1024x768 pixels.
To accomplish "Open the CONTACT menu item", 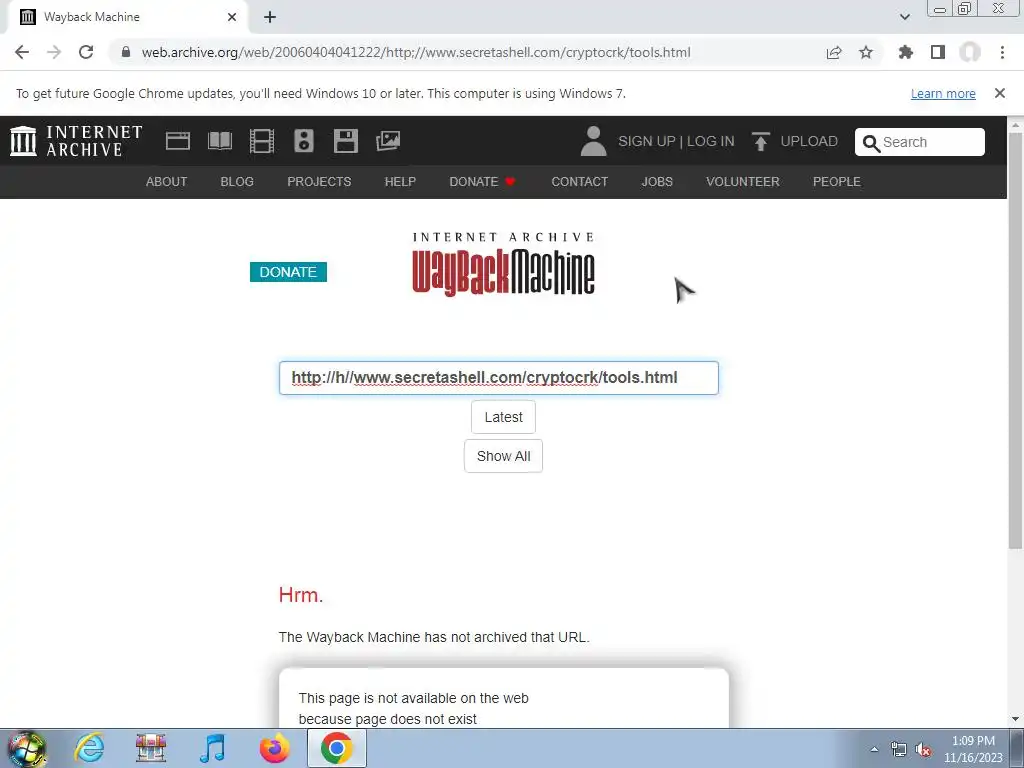I will pyautogui.click(x=580, y=182).
